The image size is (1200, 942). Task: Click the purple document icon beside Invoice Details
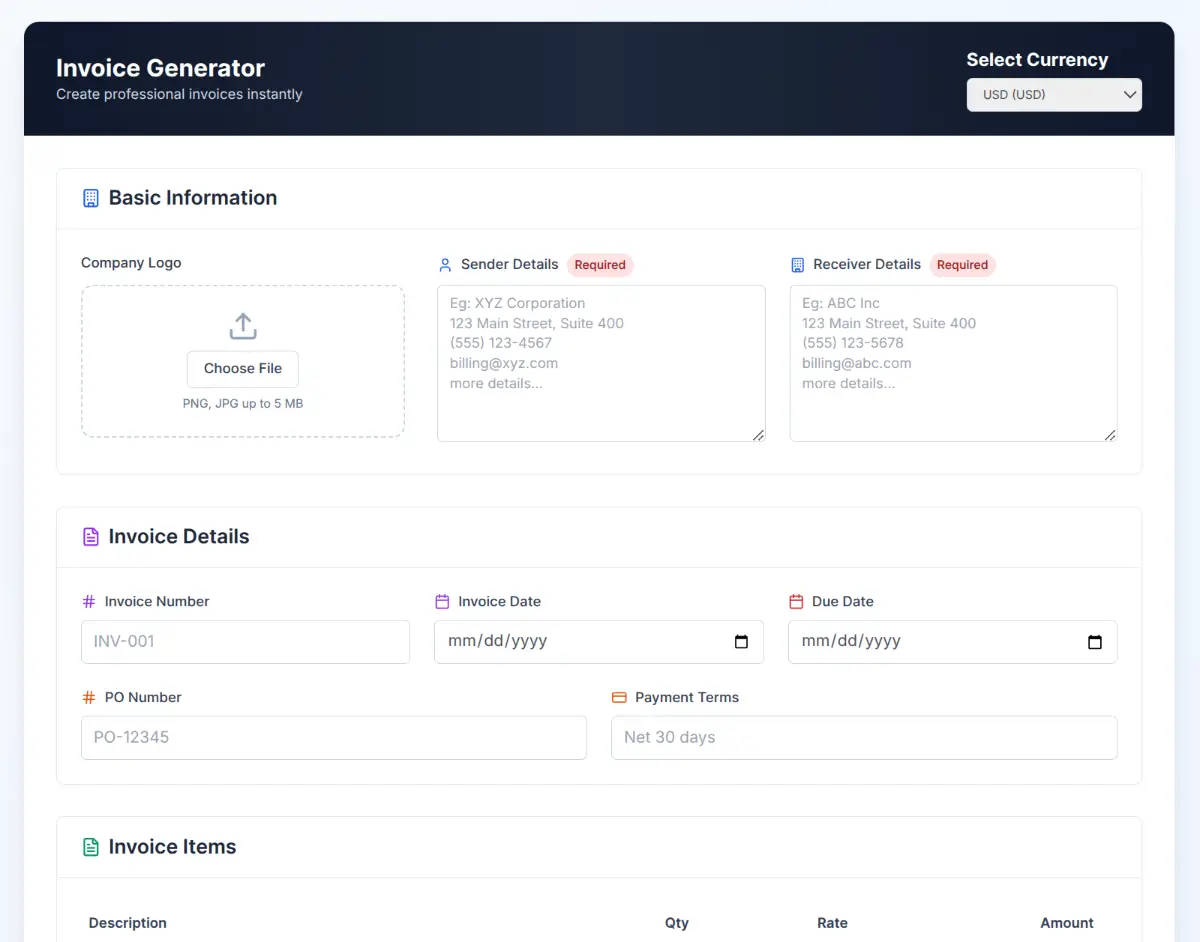click(x=91, y=537)
